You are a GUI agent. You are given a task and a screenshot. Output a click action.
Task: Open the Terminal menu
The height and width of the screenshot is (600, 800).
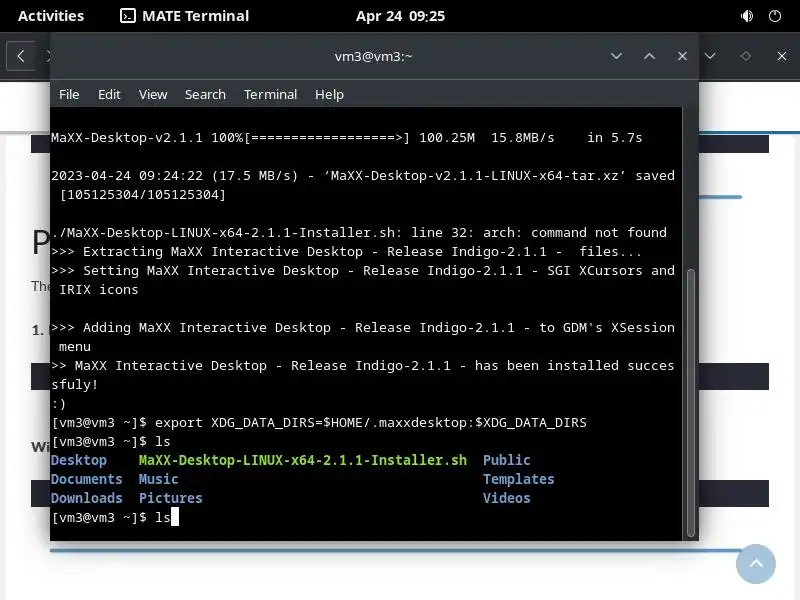coord(270,94)
